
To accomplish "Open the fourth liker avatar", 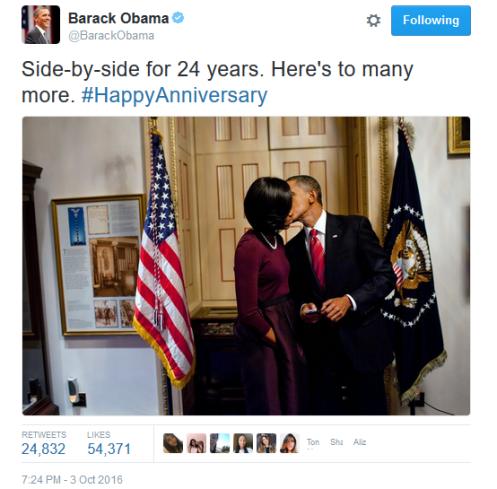I will click(243, 443).
